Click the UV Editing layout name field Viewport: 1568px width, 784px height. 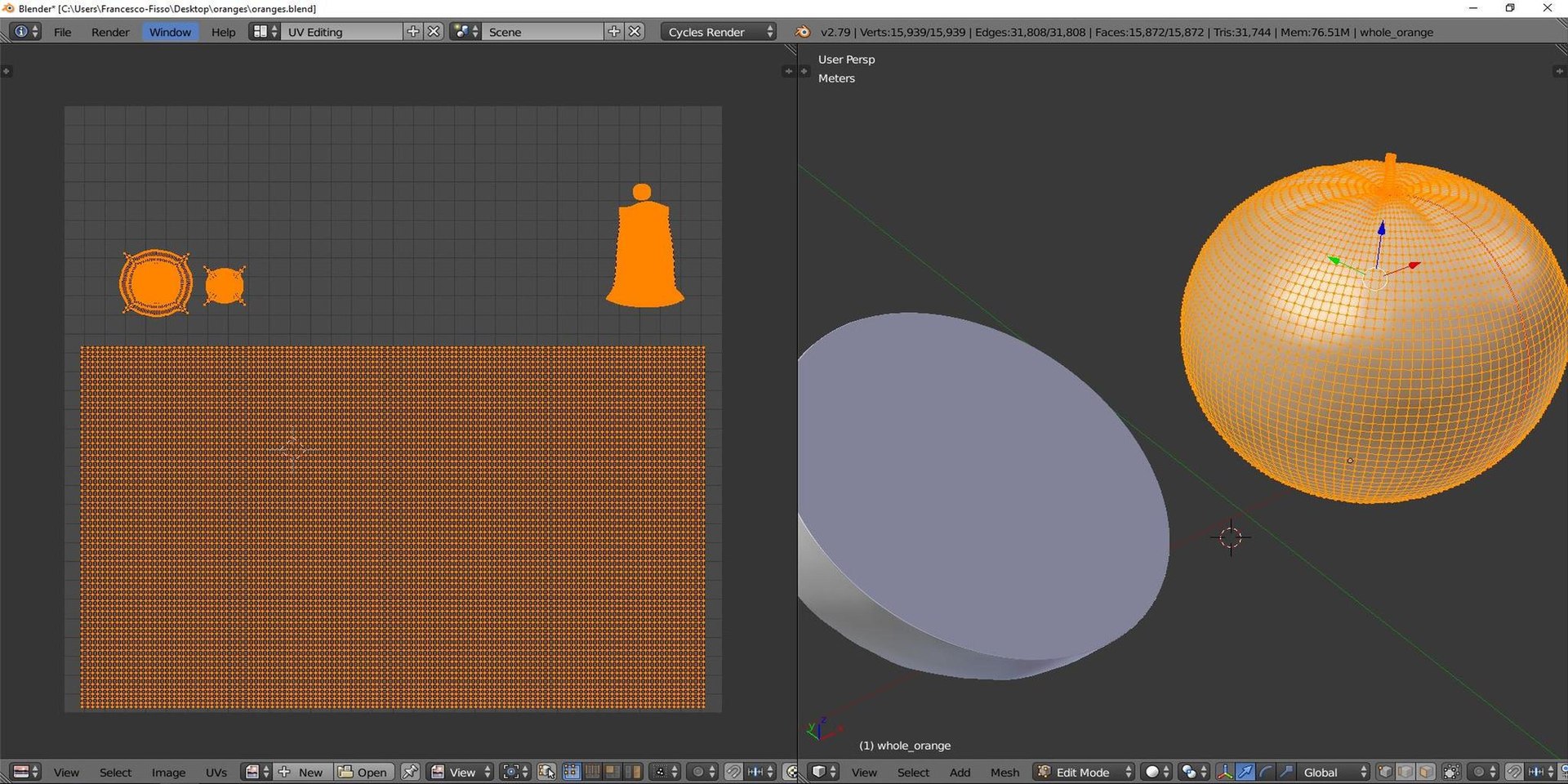[x=342, y=32]
